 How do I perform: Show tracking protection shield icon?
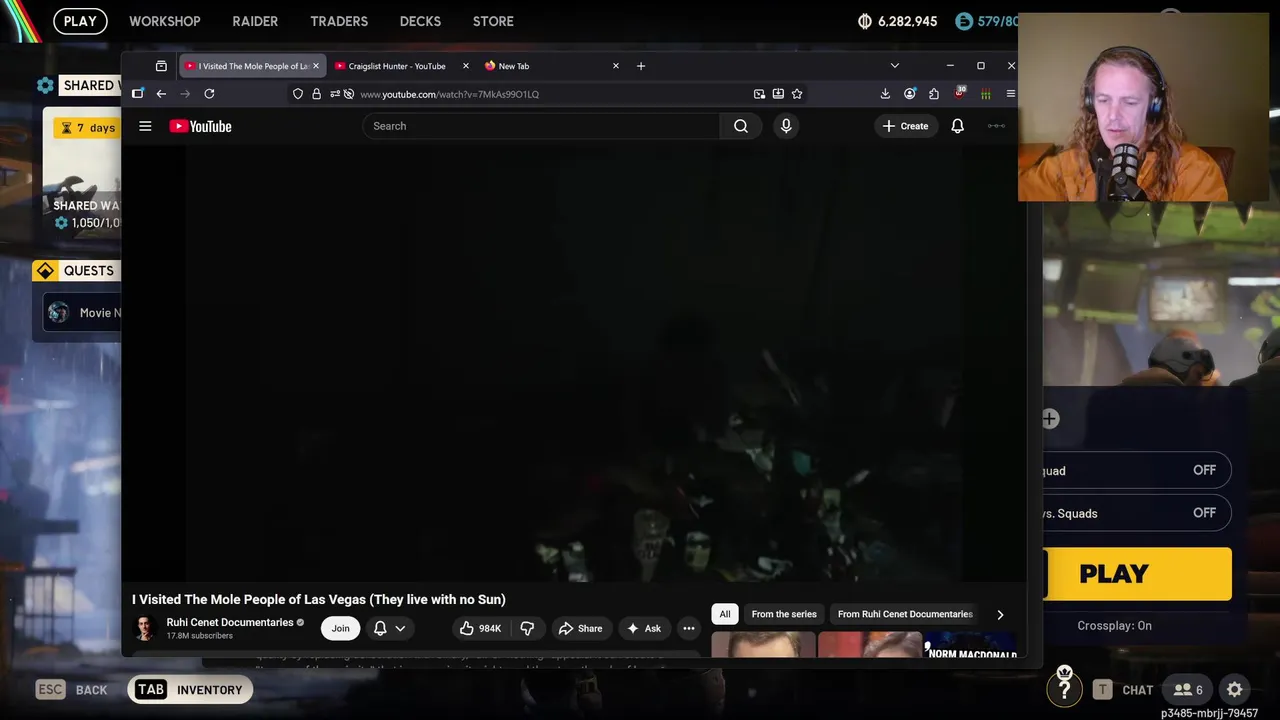[x=298, y=94]
